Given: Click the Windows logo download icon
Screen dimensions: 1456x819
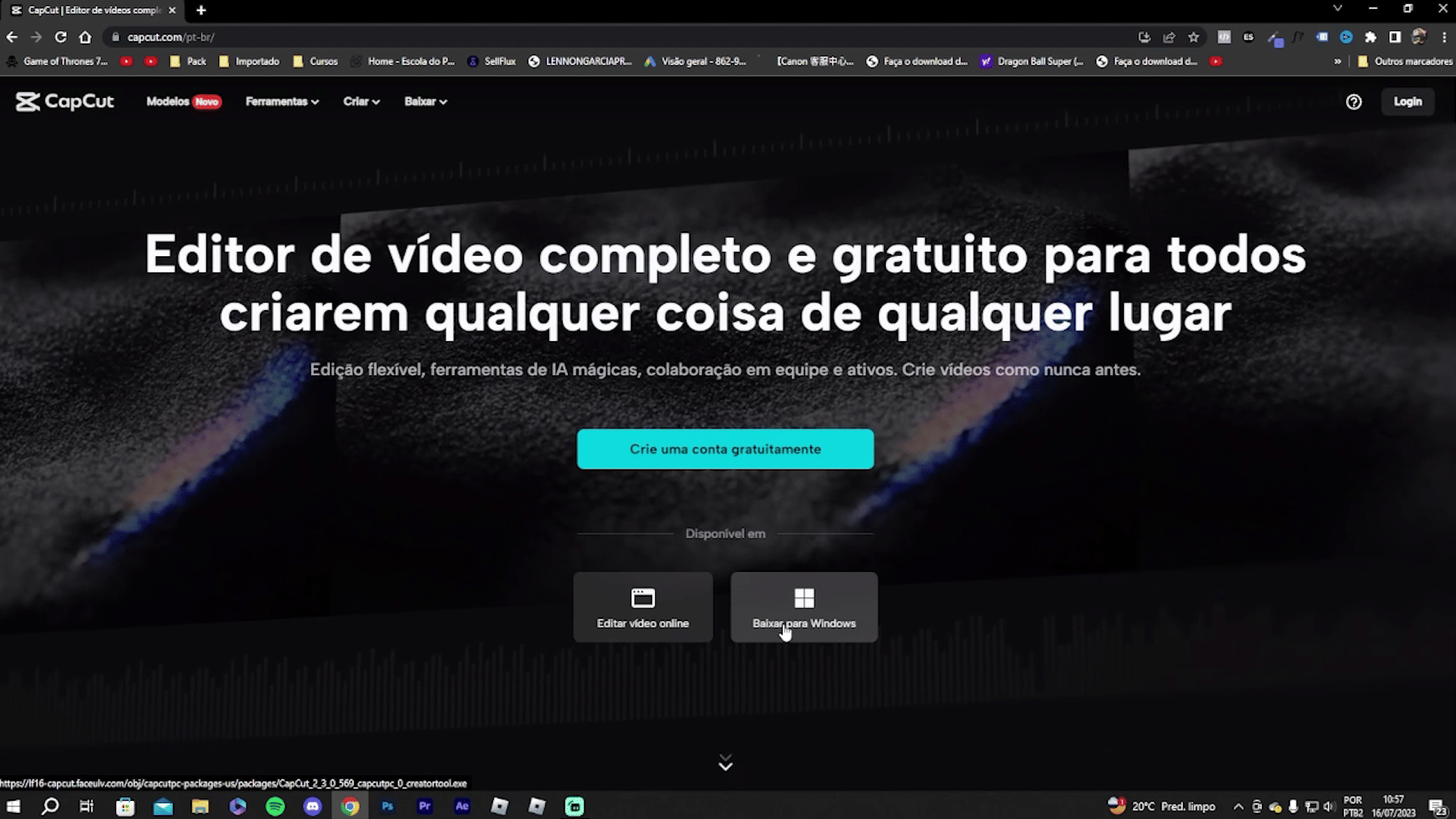Looking at the screenshot, I should 804,598.
